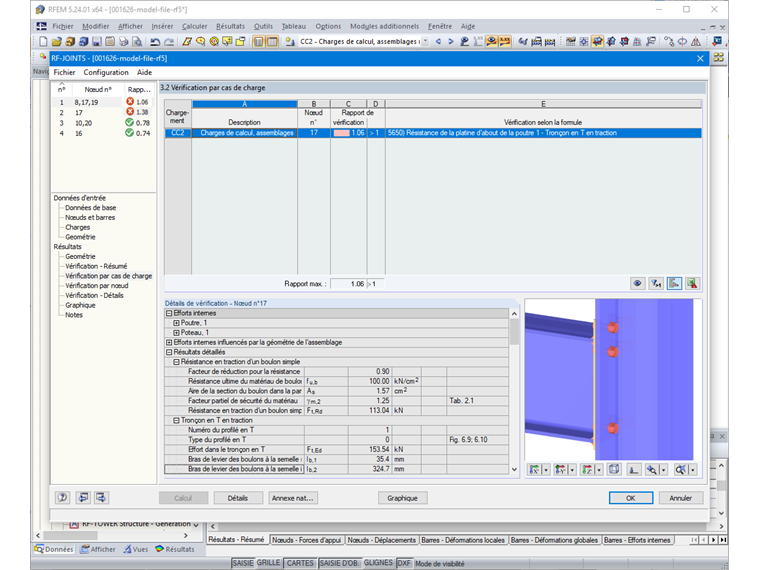Switch to Barres - Déformations locales tab
Screen dimensions: 760x570
tap(462, 540)
